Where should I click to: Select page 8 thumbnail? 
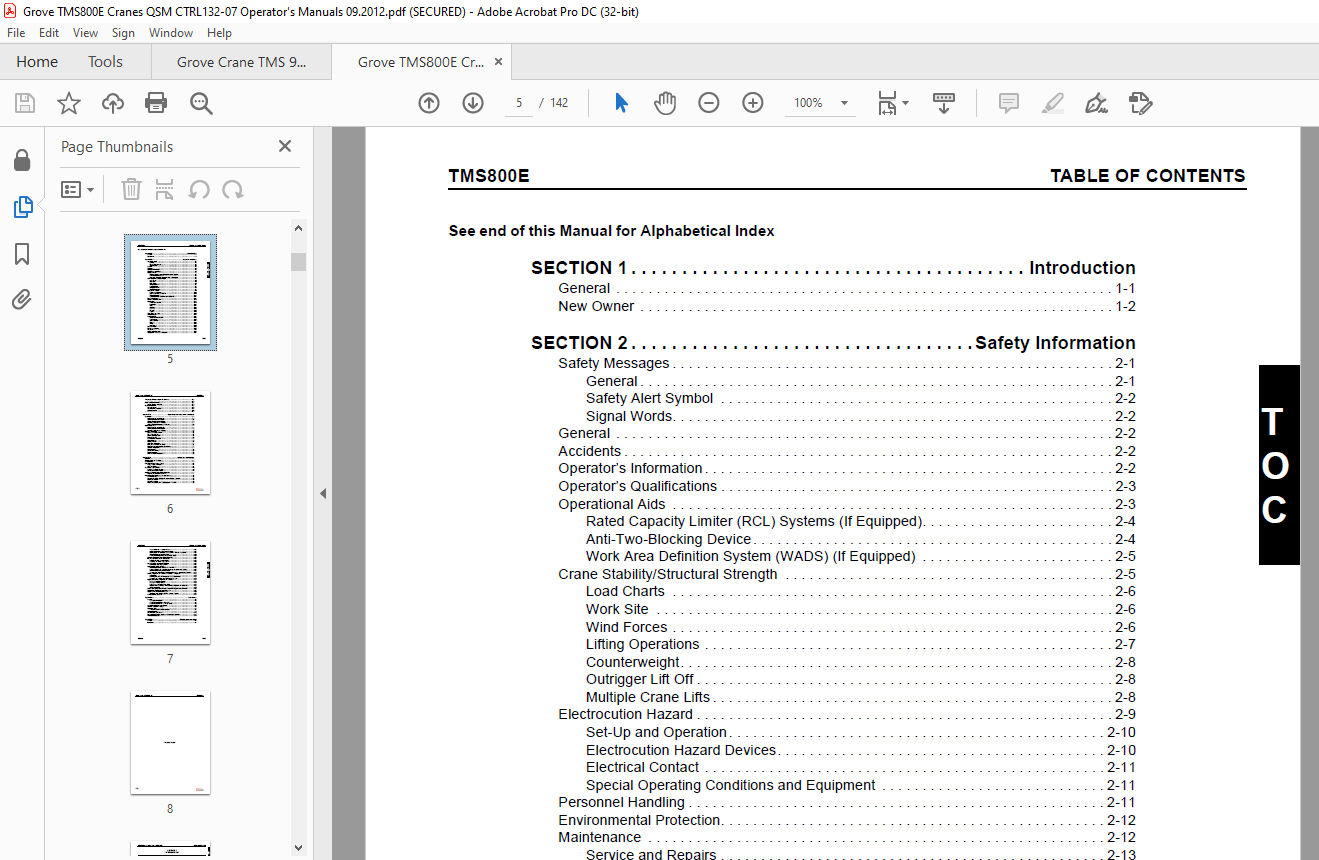pos(170,743)
